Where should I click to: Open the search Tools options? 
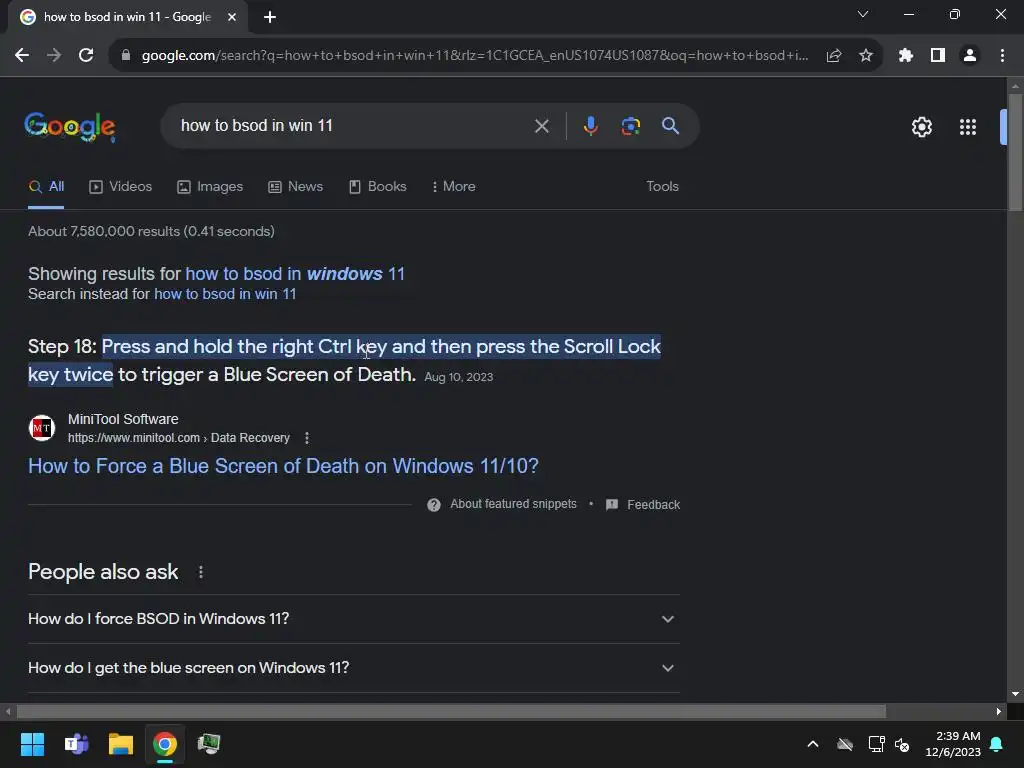[662, 187]
